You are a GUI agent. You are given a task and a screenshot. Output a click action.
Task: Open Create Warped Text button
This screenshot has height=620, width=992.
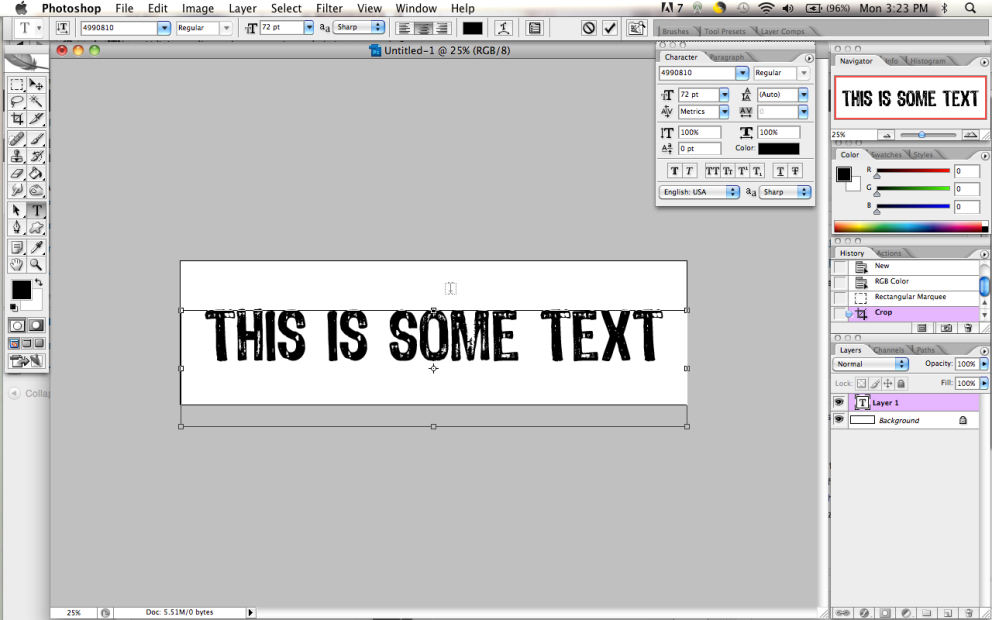click(x=504, y=28)
